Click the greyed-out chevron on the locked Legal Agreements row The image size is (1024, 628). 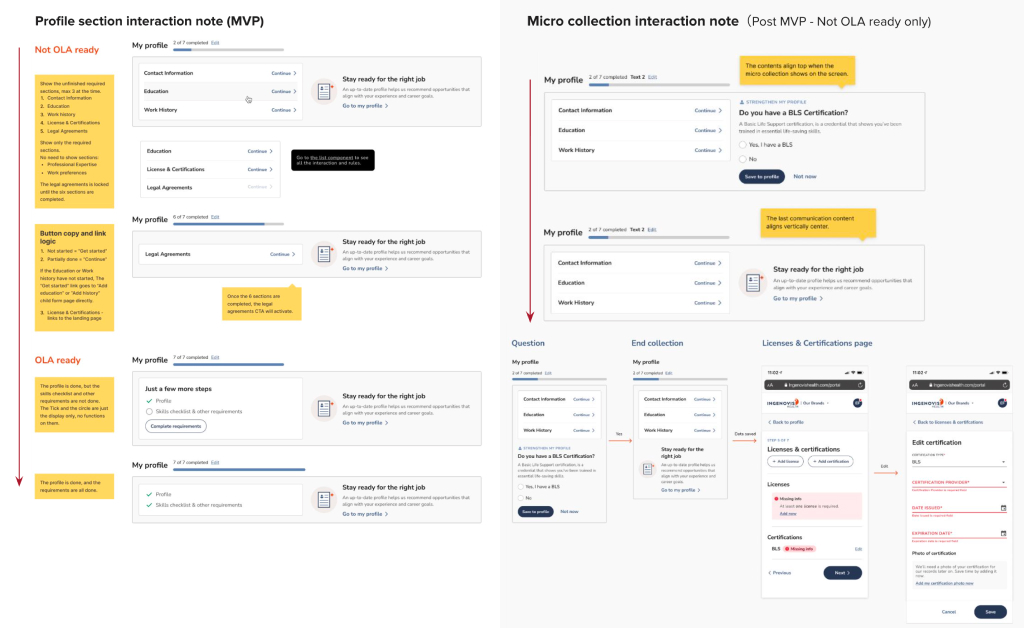[271, 187]
